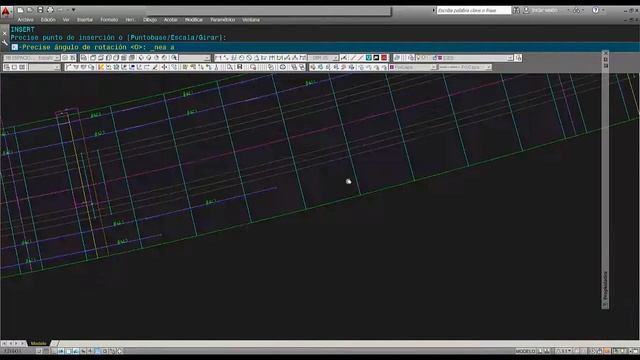Click the command line customize wrench icon
This screenshot has height=360, width=640.
coord(4,42)
